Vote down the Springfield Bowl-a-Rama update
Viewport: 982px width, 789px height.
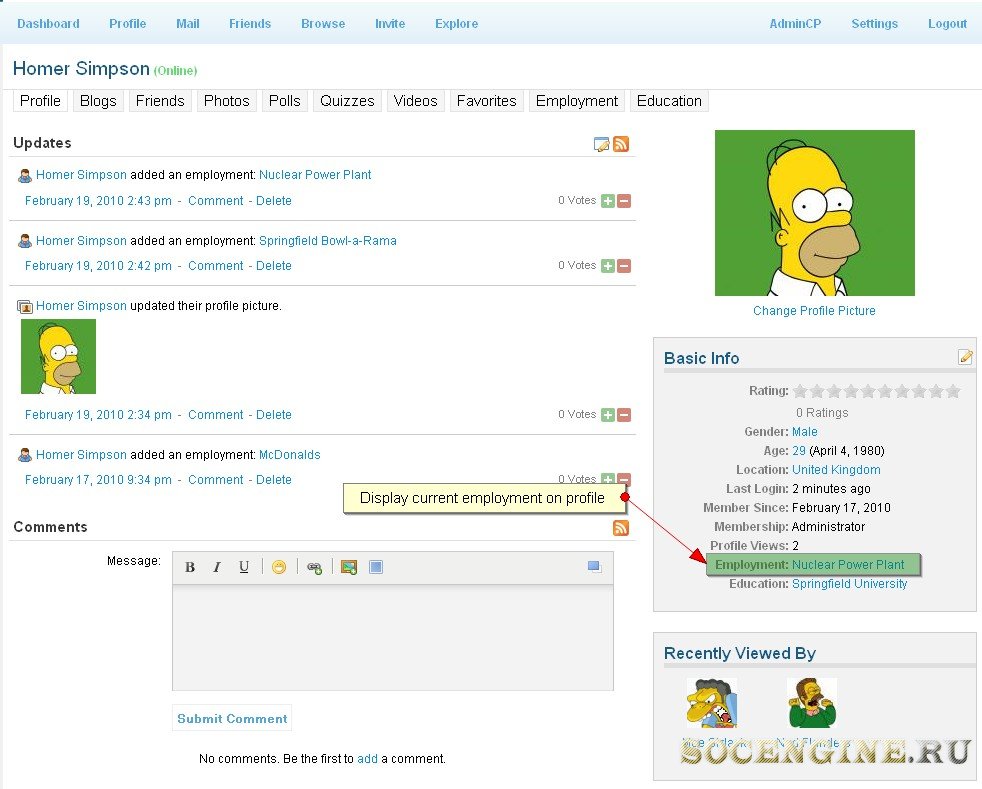coord(624,266)
